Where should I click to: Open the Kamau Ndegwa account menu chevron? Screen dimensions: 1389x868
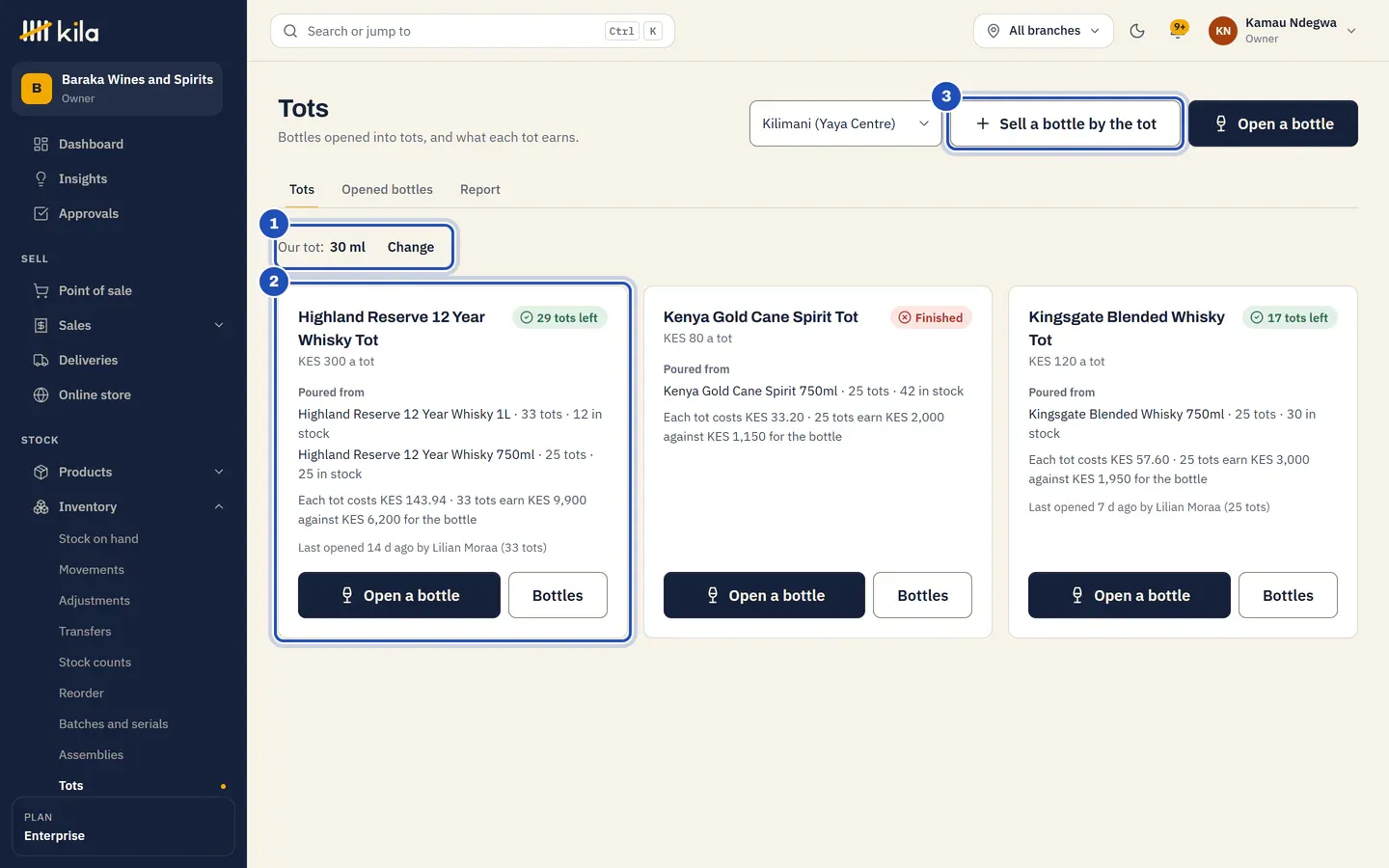tap(1351, 31)
